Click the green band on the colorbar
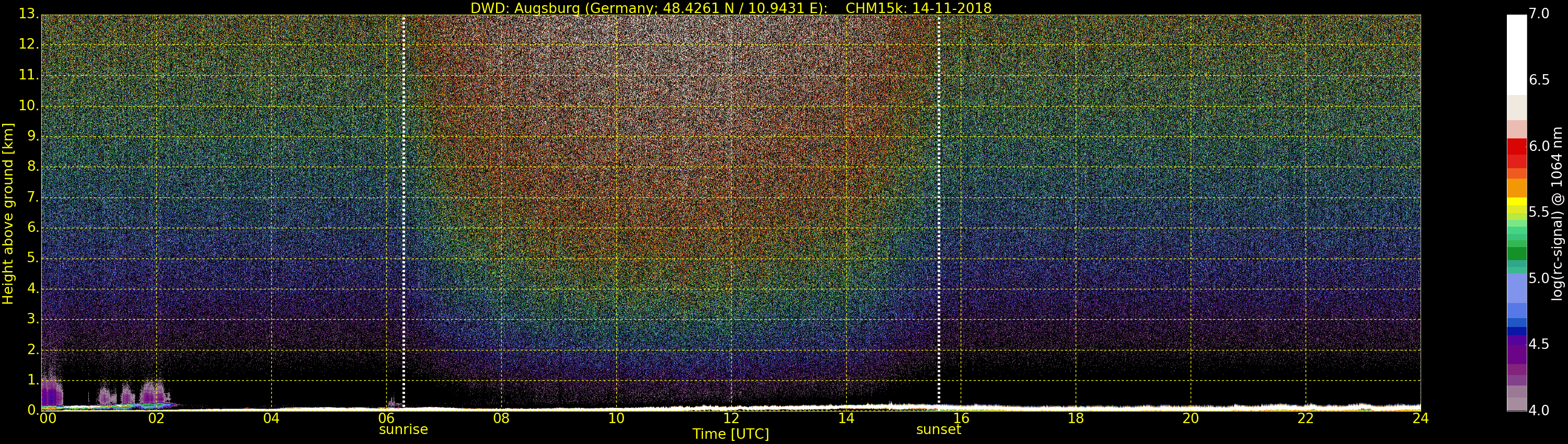Image resolution: width=1568 pixels, height=444 pixels. [1516, 252]
